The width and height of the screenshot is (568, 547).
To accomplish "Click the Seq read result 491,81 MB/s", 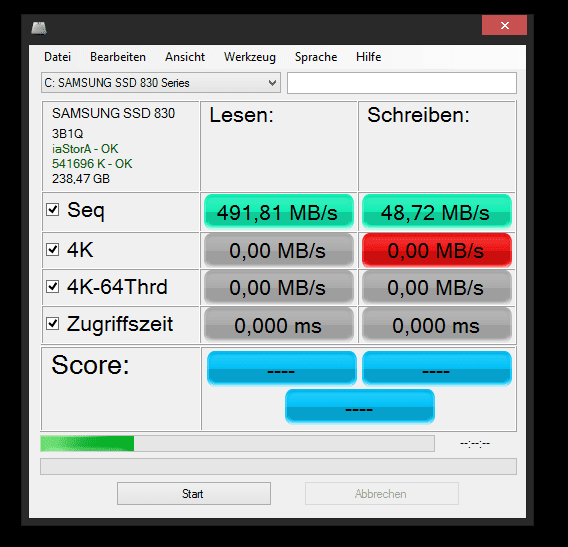I will [279, 212].
